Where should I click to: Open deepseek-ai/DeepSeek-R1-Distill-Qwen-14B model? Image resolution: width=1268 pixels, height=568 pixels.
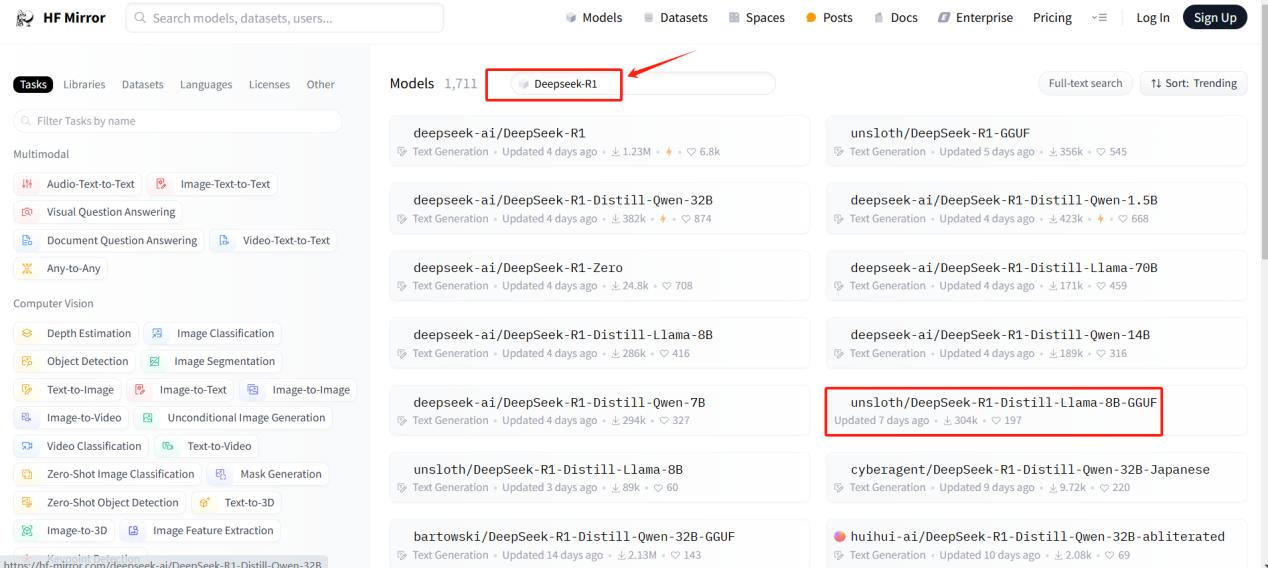(x=1037, y=342)
